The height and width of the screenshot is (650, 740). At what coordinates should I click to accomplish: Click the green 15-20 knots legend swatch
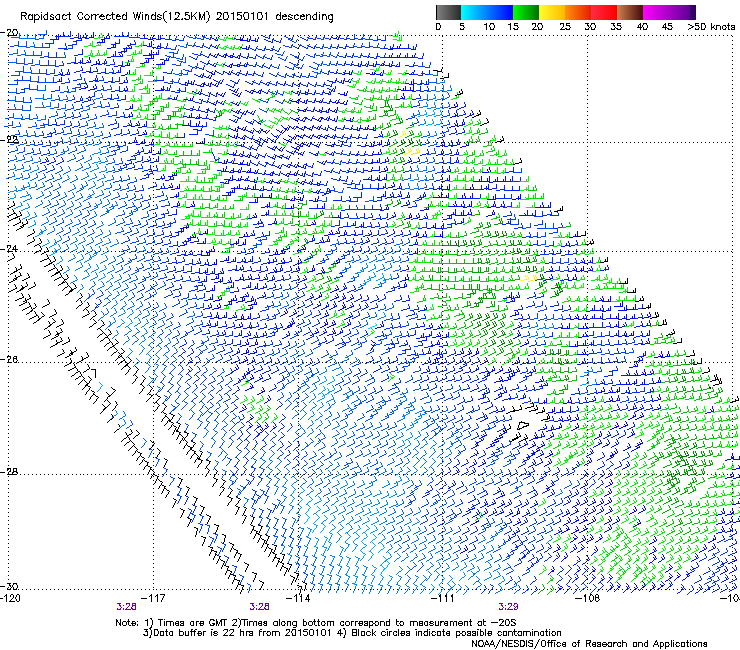pyautogui.click(x=526, y=12)
